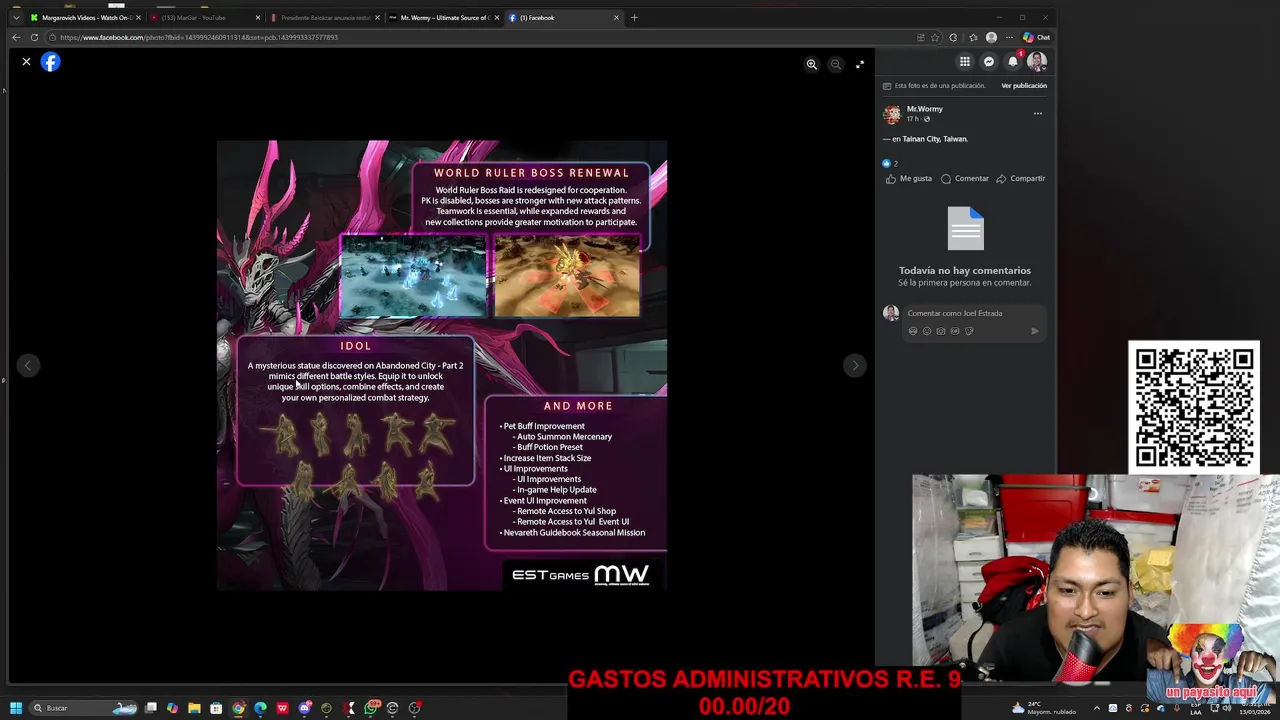Screen dimensions: 1280x720
Task: Open Task View on taskbar
Action: click(151, 708)
